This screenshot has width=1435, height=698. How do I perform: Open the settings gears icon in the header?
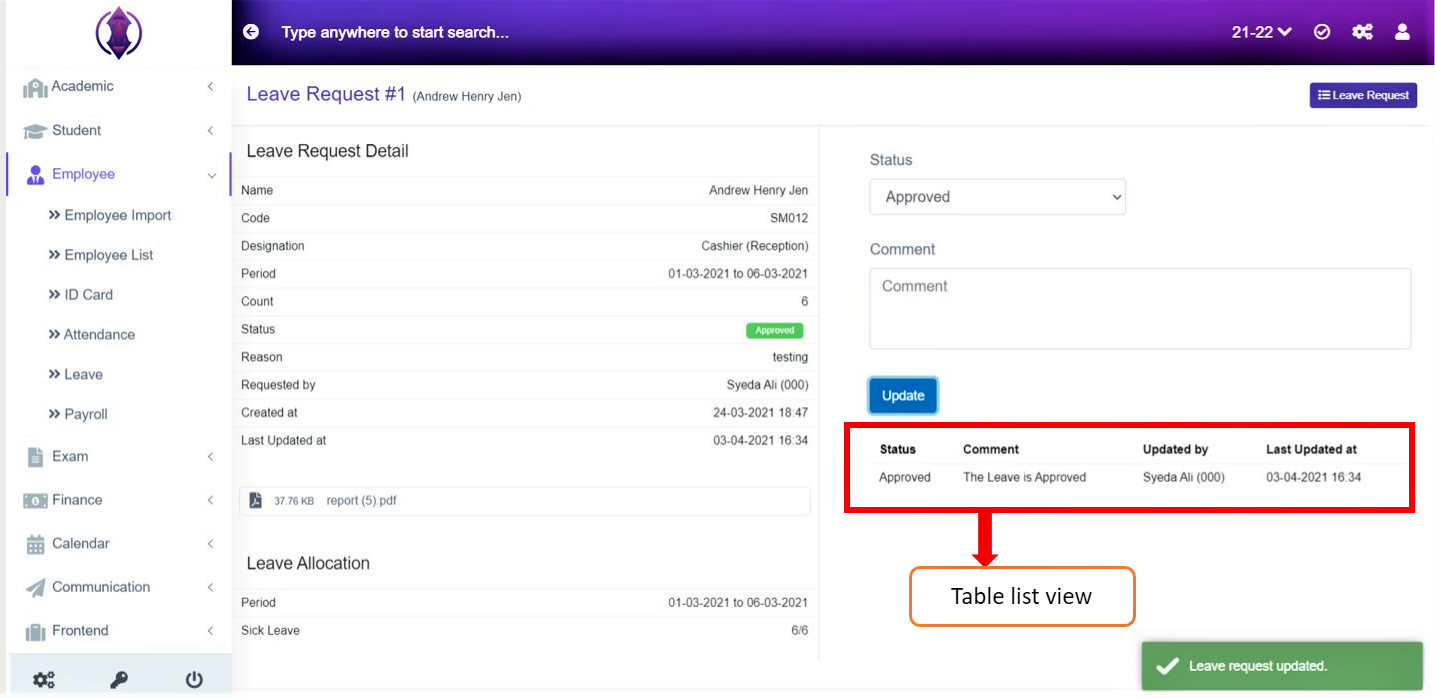(x=1362, y=32)
